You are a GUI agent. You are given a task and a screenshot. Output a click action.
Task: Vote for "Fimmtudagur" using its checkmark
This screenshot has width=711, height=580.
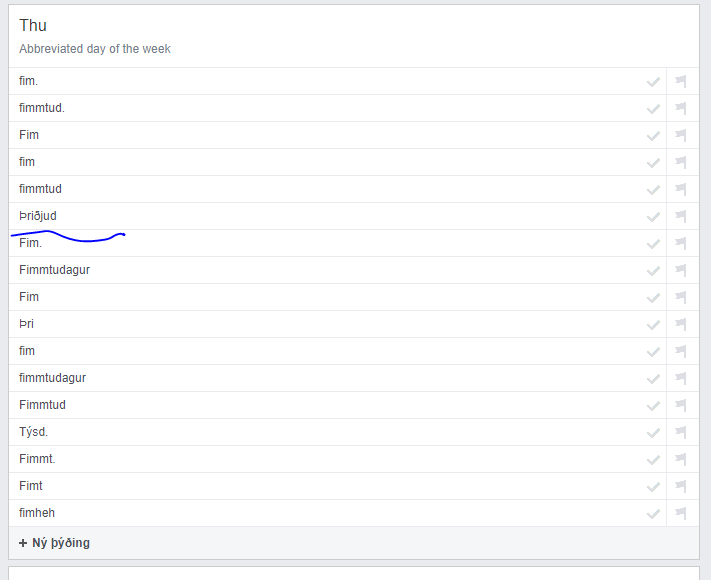click(653, 271)
